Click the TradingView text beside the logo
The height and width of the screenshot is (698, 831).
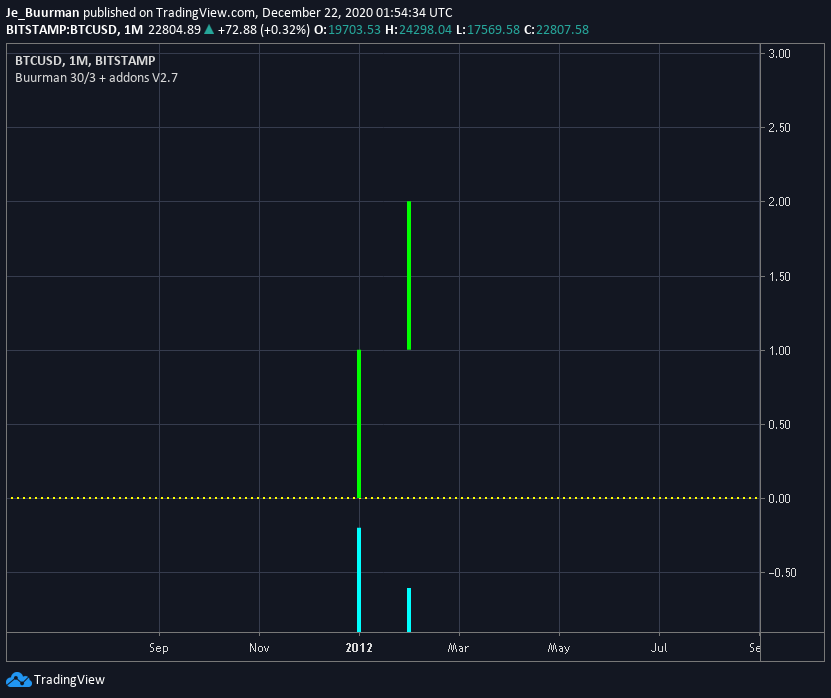coord(69,679)
